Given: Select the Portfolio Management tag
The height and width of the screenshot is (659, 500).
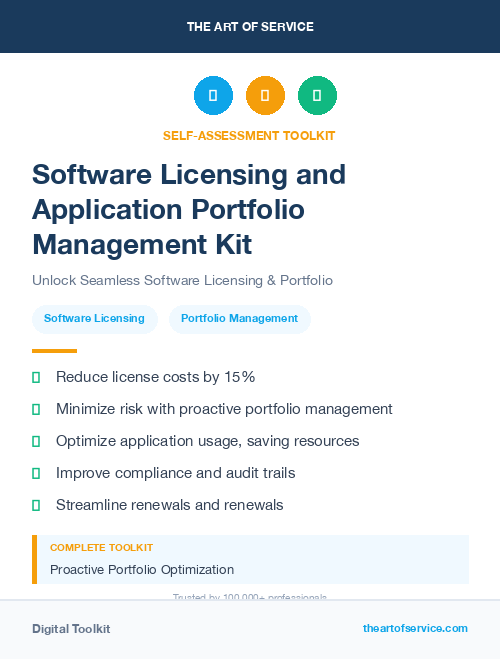Looking at the screenshot, I should [239, 319].
